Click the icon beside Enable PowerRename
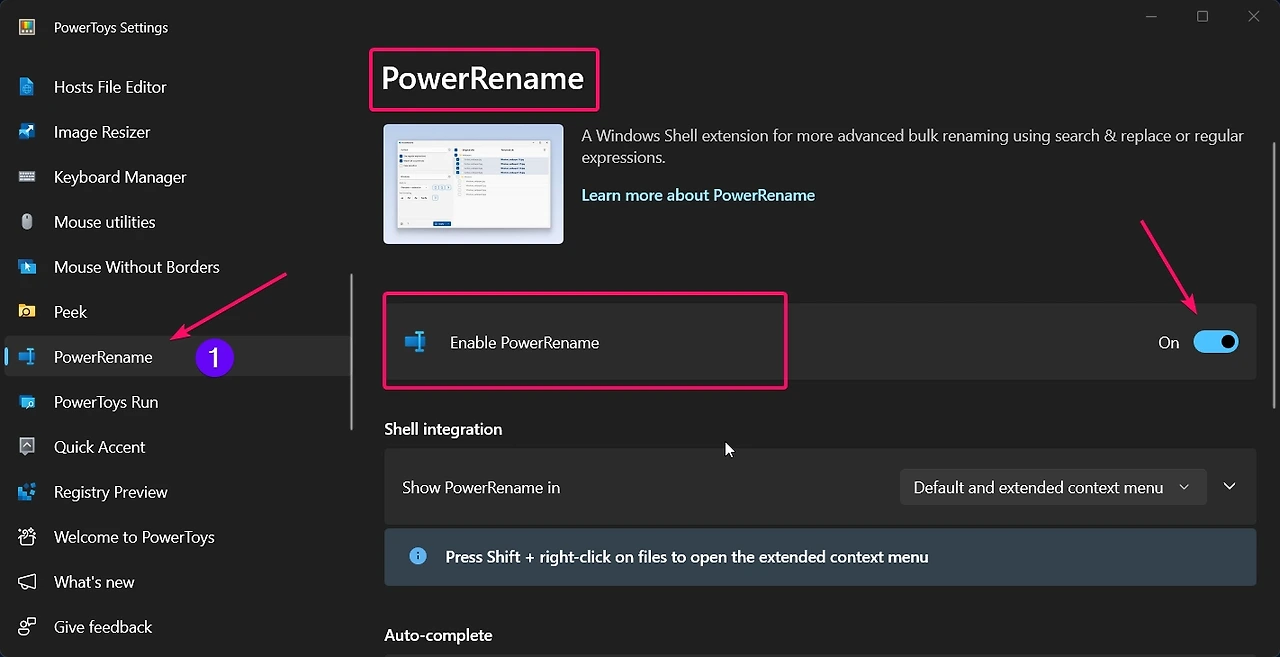 click(x=415, y=342)
